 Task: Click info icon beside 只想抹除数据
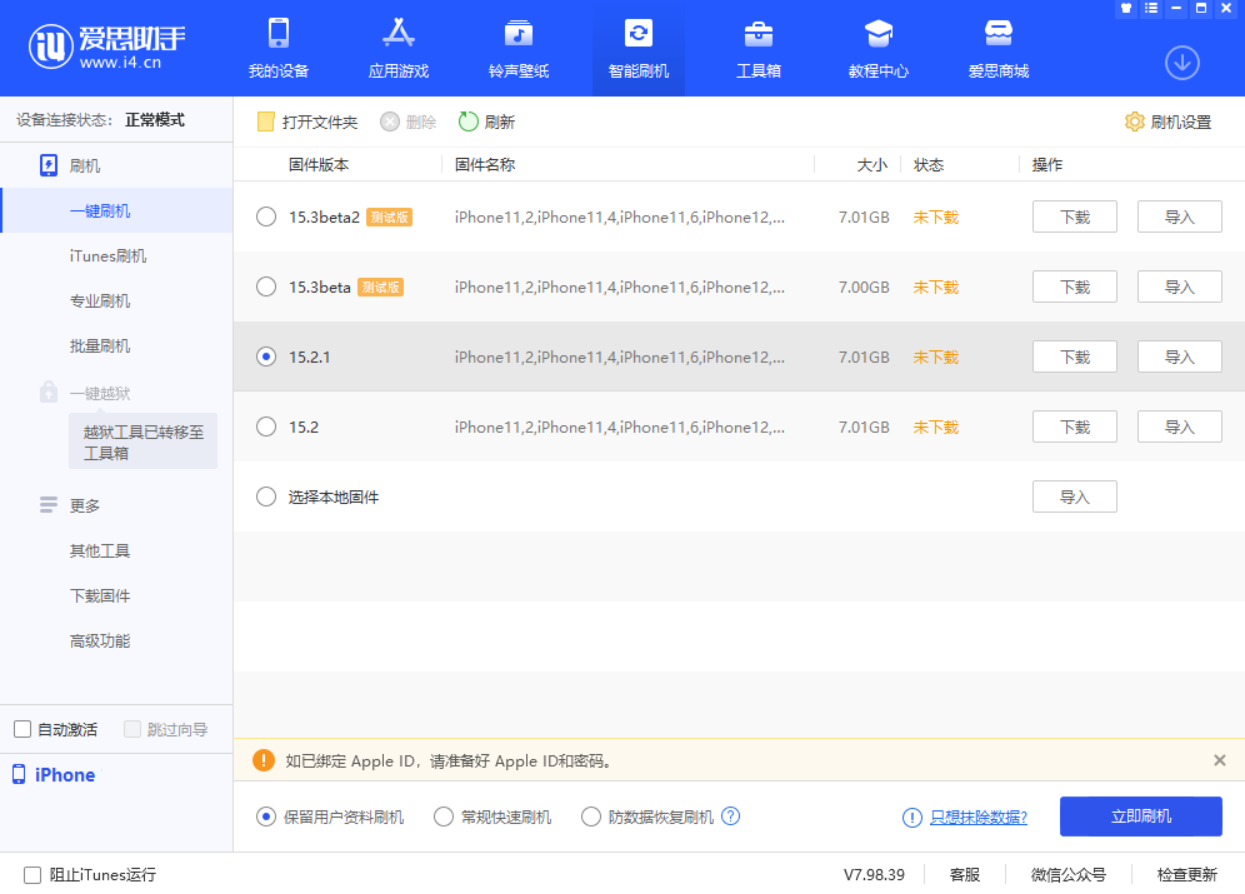[x=912, y=817]
